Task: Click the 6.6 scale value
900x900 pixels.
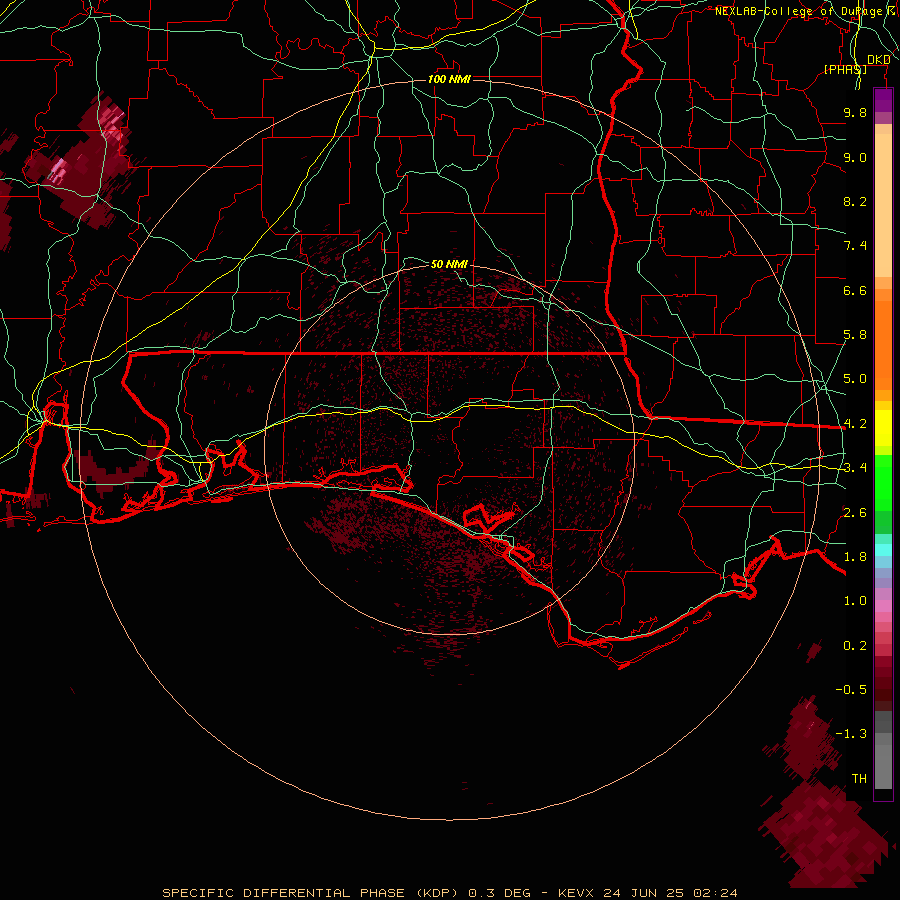Action: pos(855,290)
